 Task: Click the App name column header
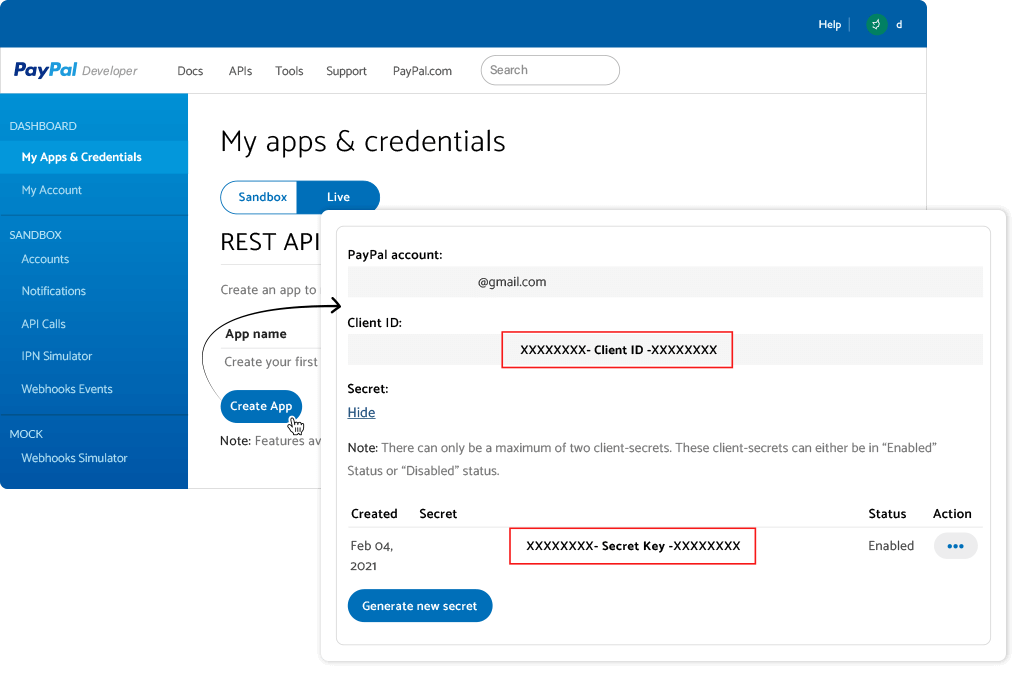coord(256,334)
